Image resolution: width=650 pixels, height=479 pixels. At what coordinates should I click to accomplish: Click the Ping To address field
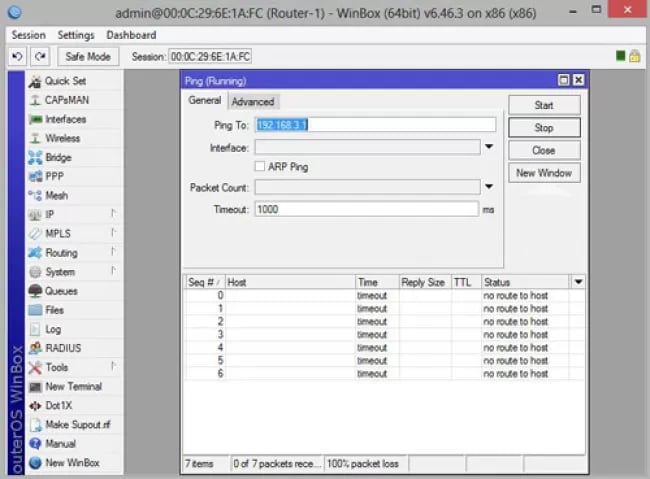click(x=374, y=125)
